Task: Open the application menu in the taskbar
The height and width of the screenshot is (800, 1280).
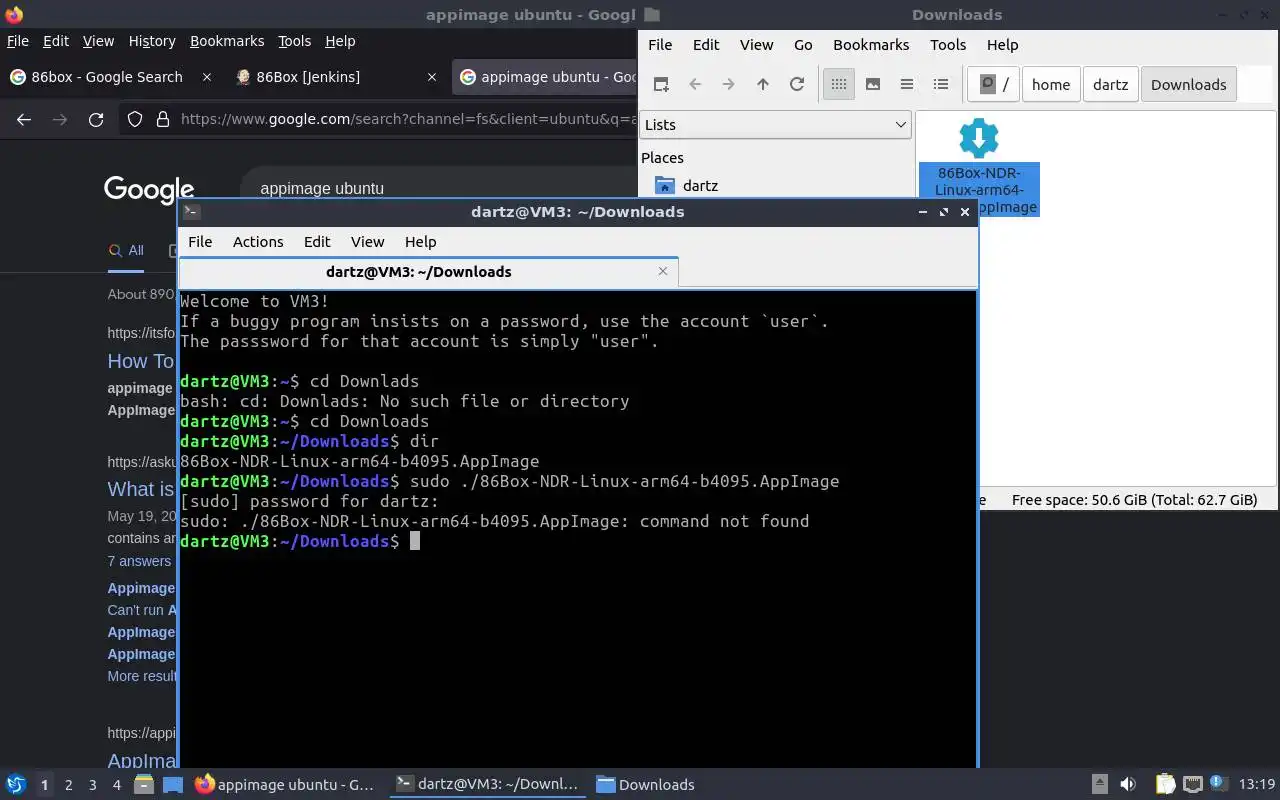Action: (15, 785)
